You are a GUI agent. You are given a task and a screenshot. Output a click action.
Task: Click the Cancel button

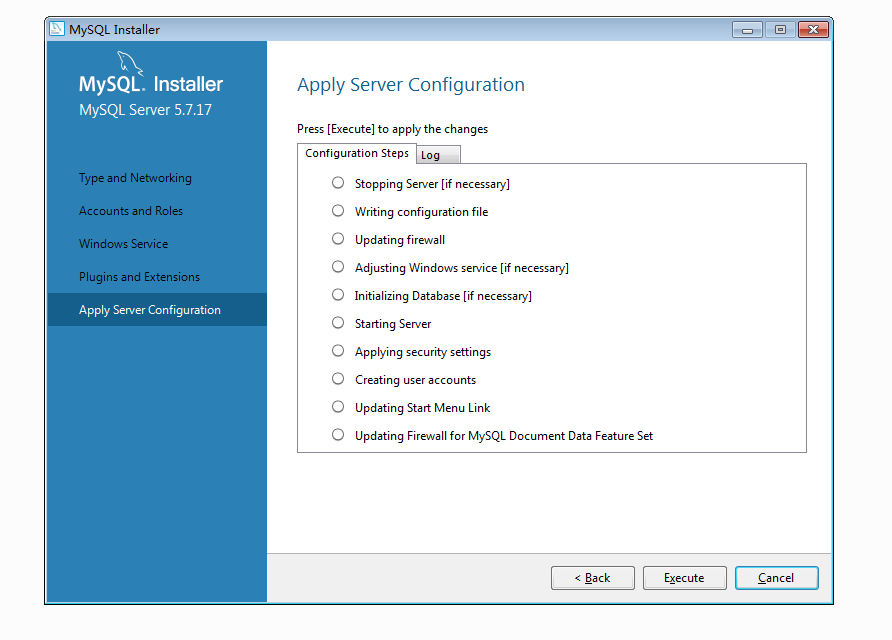click(x=777, y=578)
